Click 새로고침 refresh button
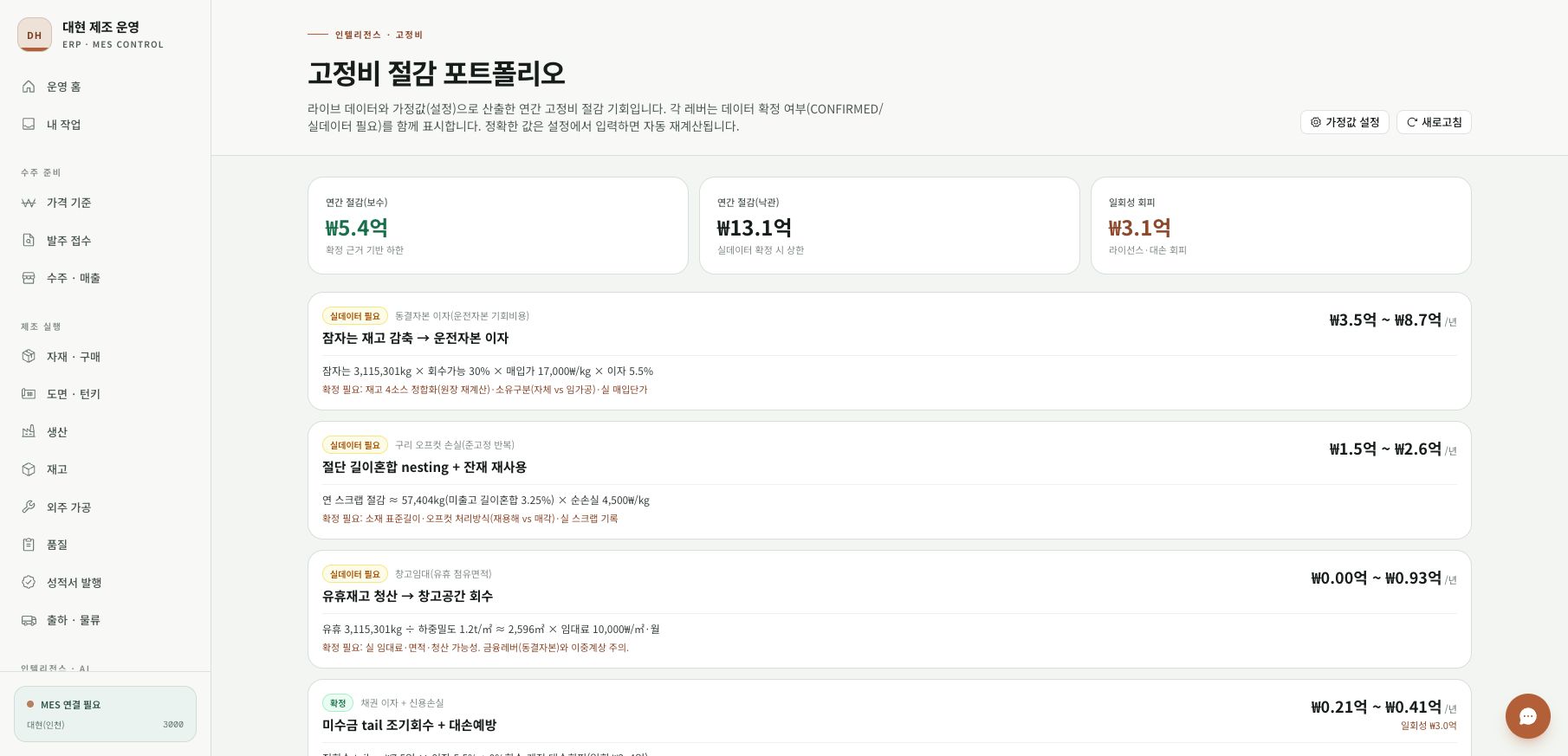1568x756 pixels. (x=1434, y=122)
